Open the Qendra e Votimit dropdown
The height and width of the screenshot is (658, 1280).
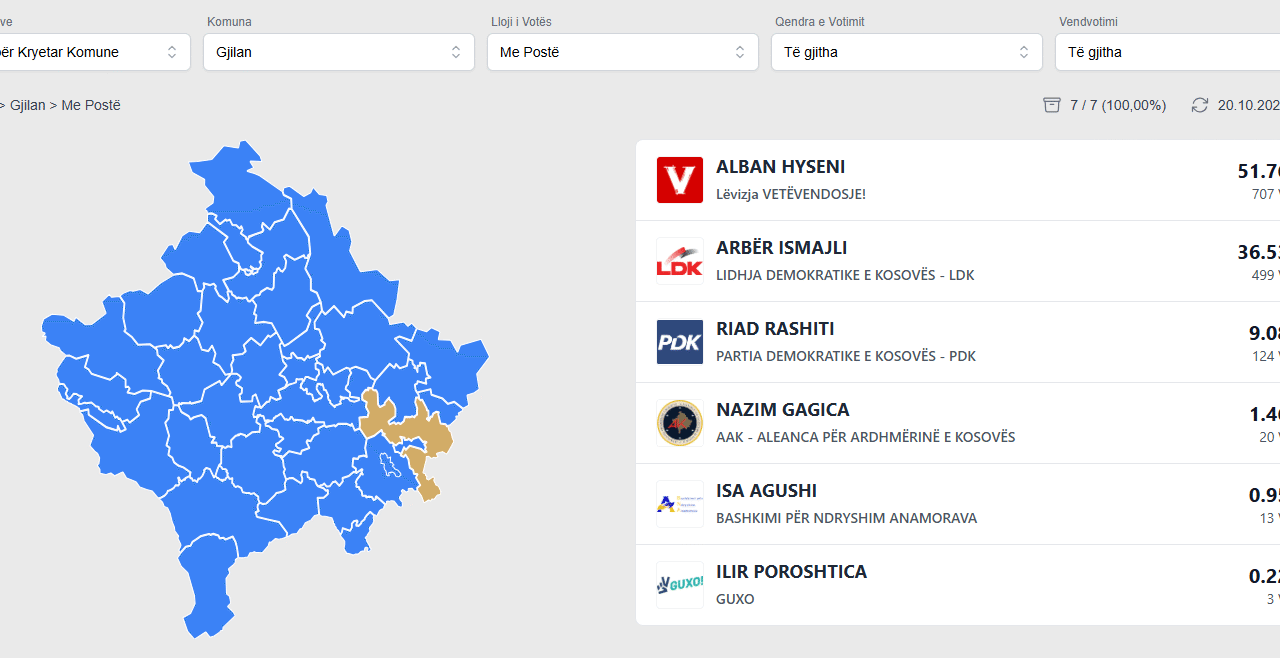pos(906,52)
